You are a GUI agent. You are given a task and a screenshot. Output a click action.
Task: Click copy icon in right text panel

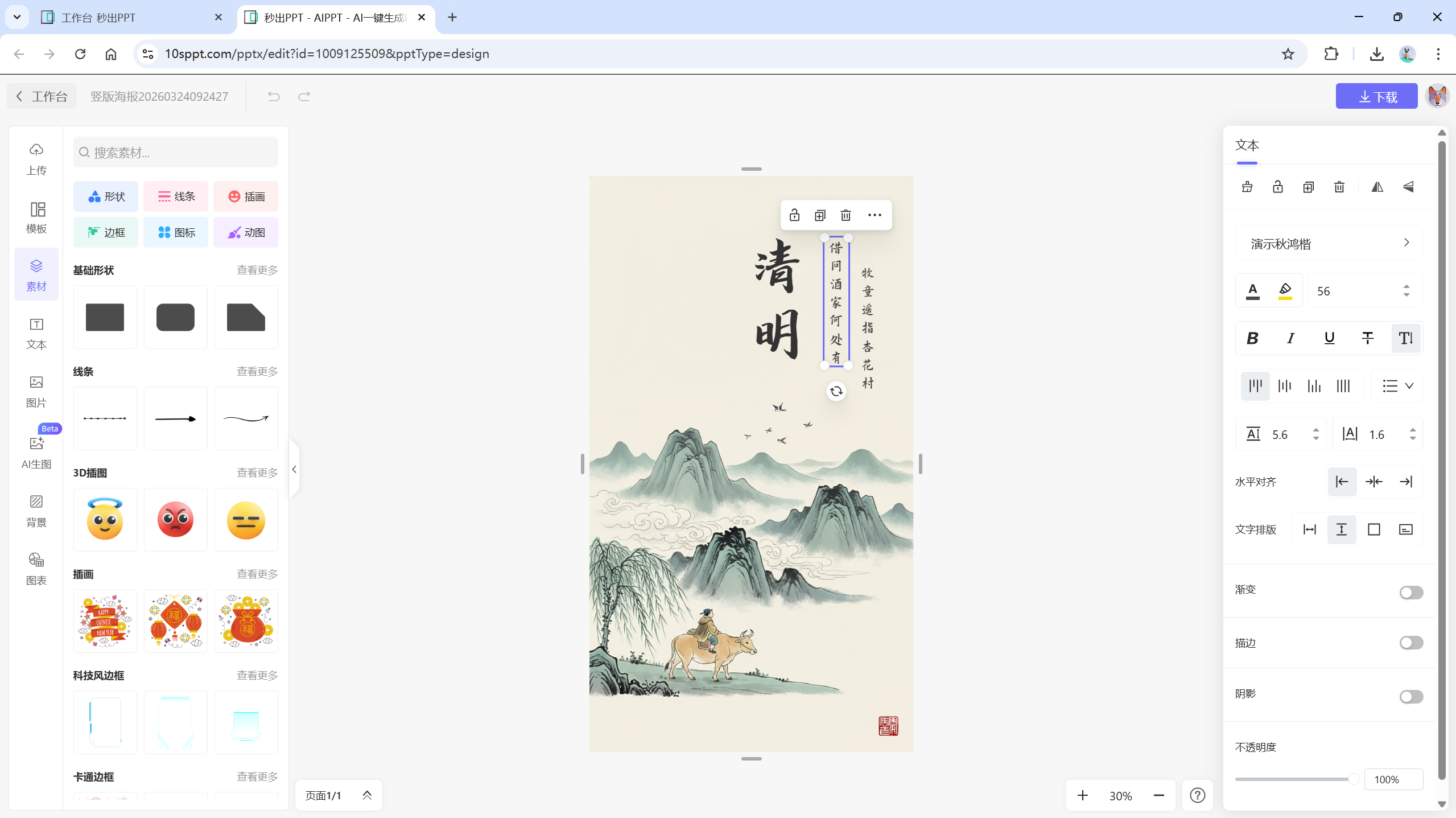1308,187
